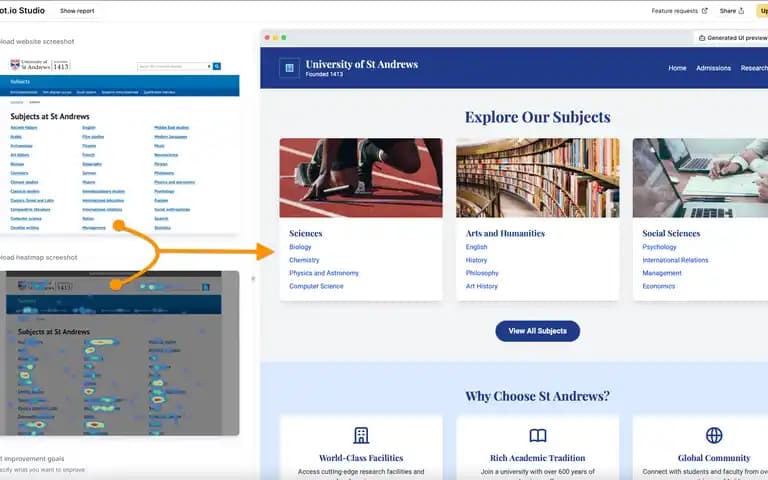Open the Computer Science link

tap(316, 286)
